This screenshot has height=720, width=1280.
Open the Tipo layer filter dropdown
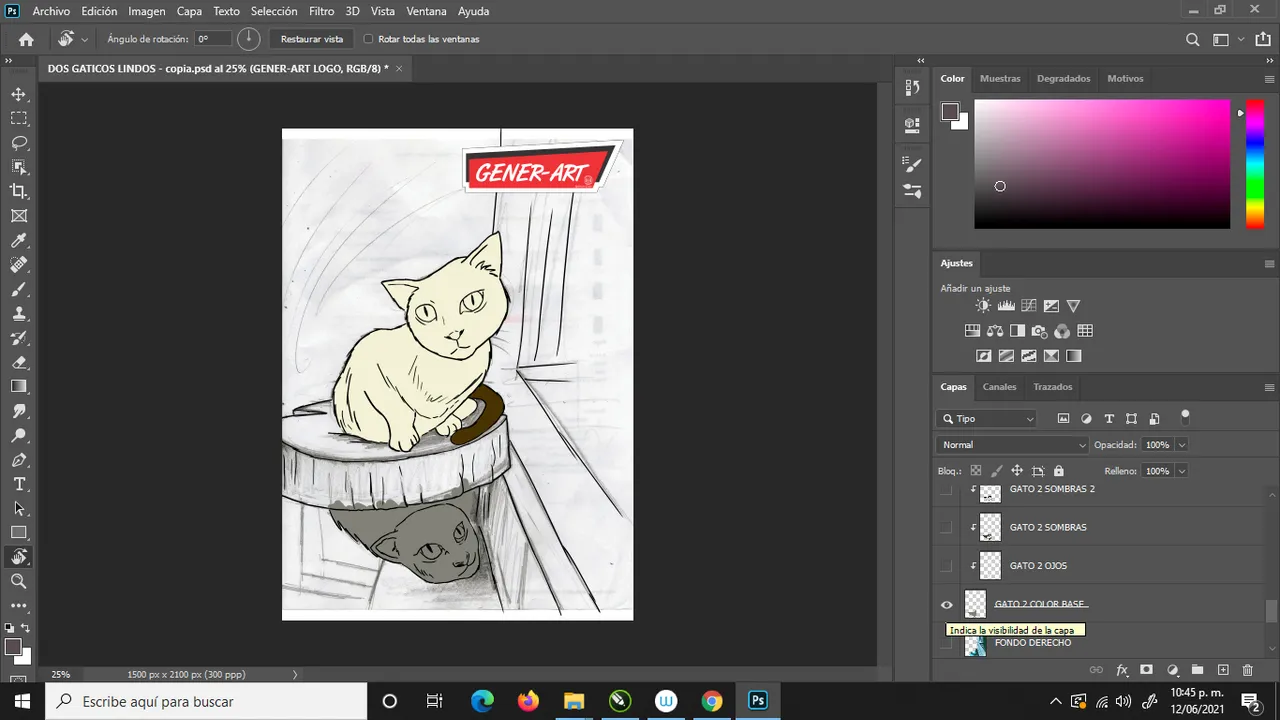coord(987,419)
